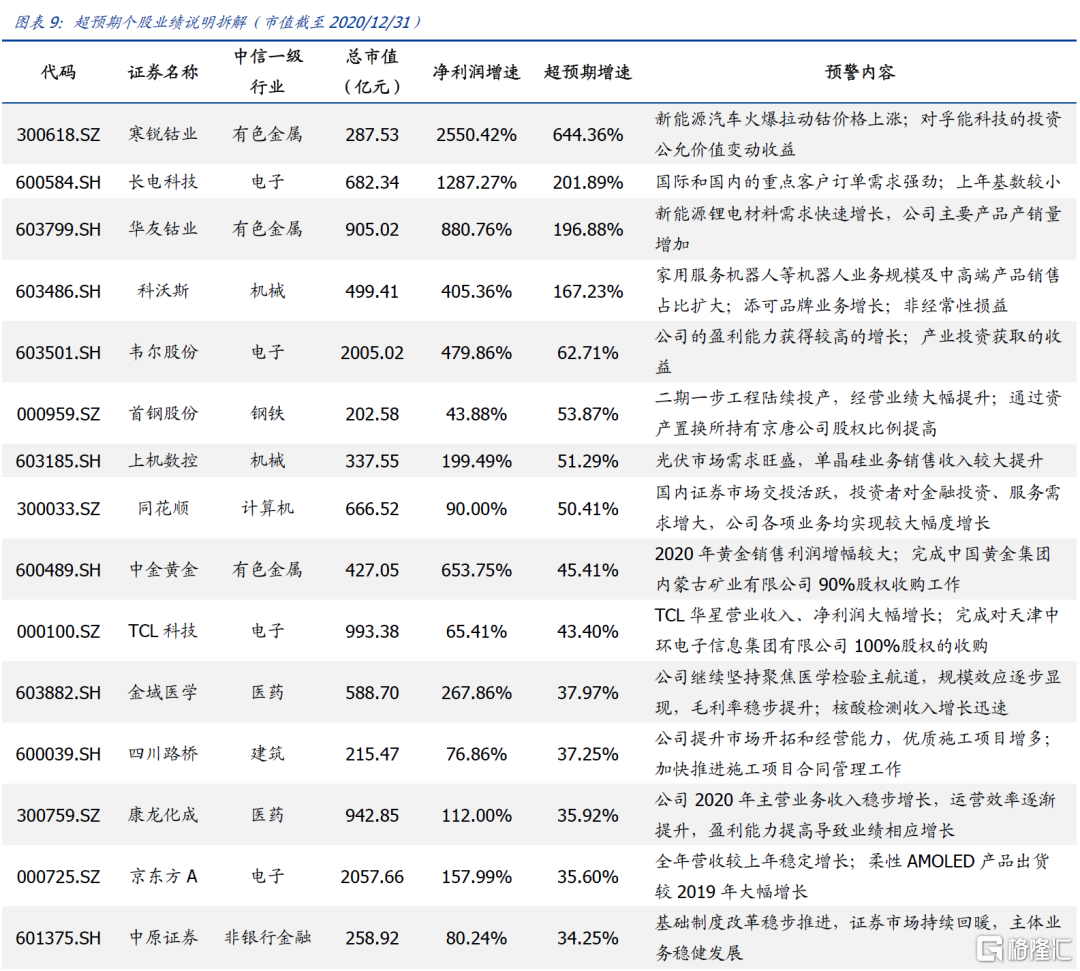Select the stock code 300033.SZ
Image resolution: width=1080 pixels, height=971 pixels.
click(58, 509)
